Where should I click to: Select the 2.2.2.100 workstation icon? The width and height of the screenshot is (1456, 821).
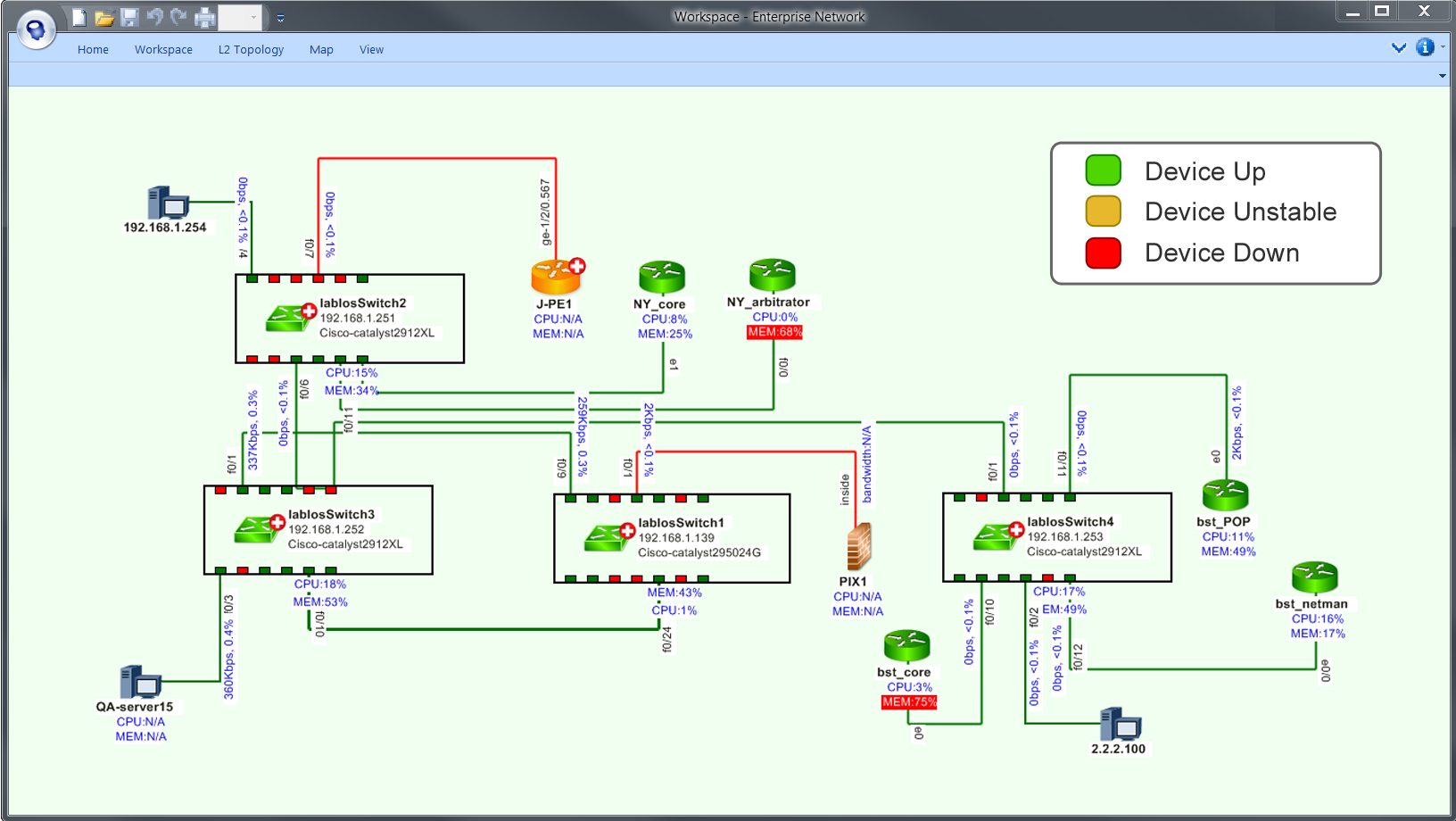tap(1121, 725)
